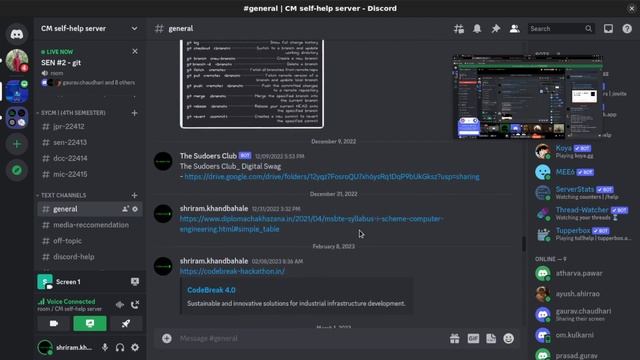This screenshot has width=640, height=360.
Task: Disconnect from voice call icon
Action: click(135, 304)
